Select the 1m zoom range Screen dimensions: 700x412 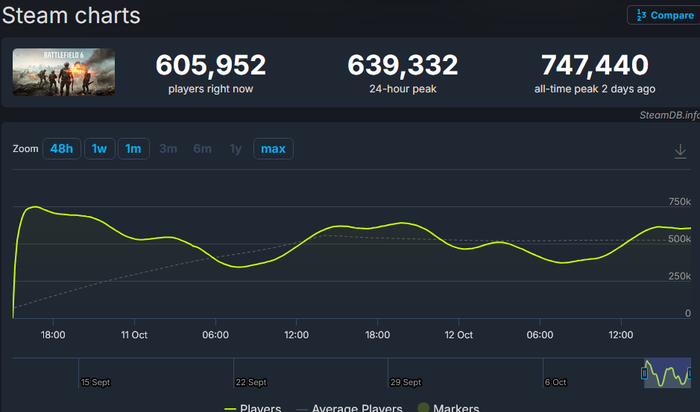133,149
